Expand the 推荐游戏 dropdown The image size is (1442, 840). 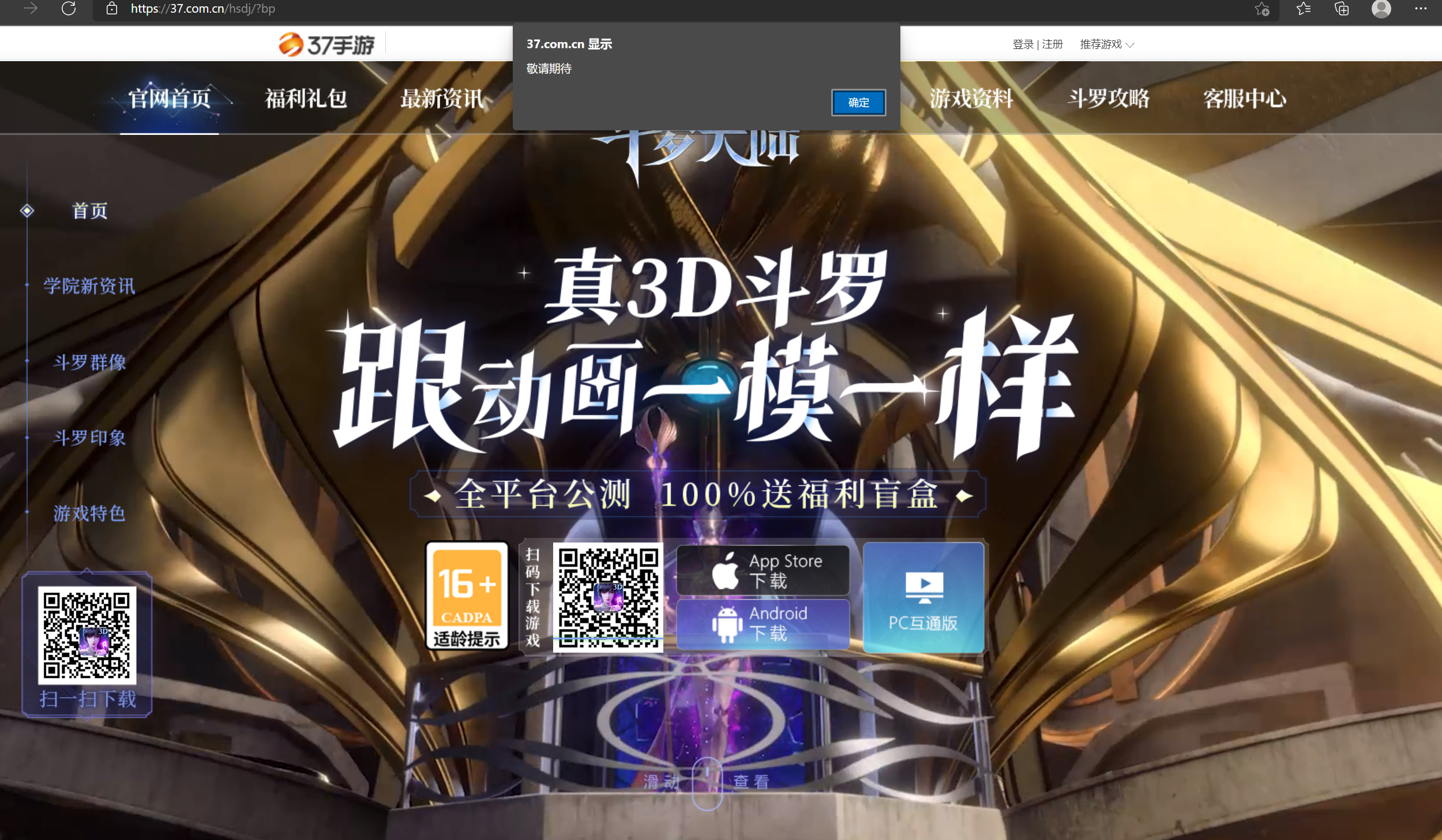point(1106,44)
